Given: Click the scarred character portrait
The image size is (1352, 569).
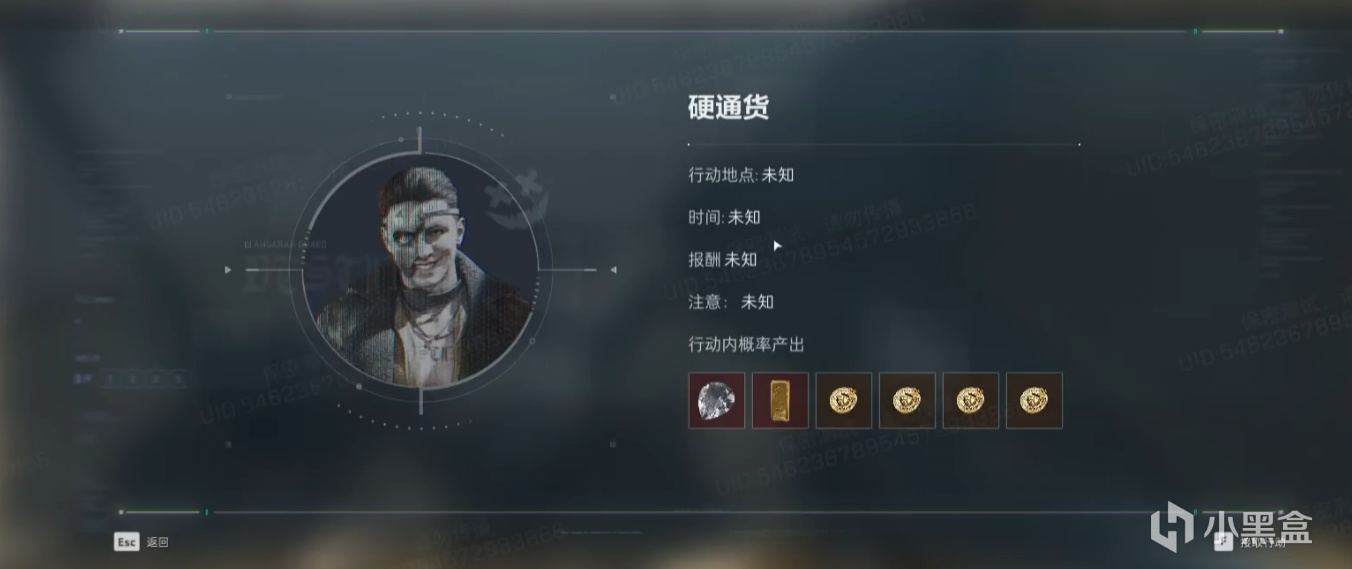Looking at the screenshot, I should click(x=420, y=271).
